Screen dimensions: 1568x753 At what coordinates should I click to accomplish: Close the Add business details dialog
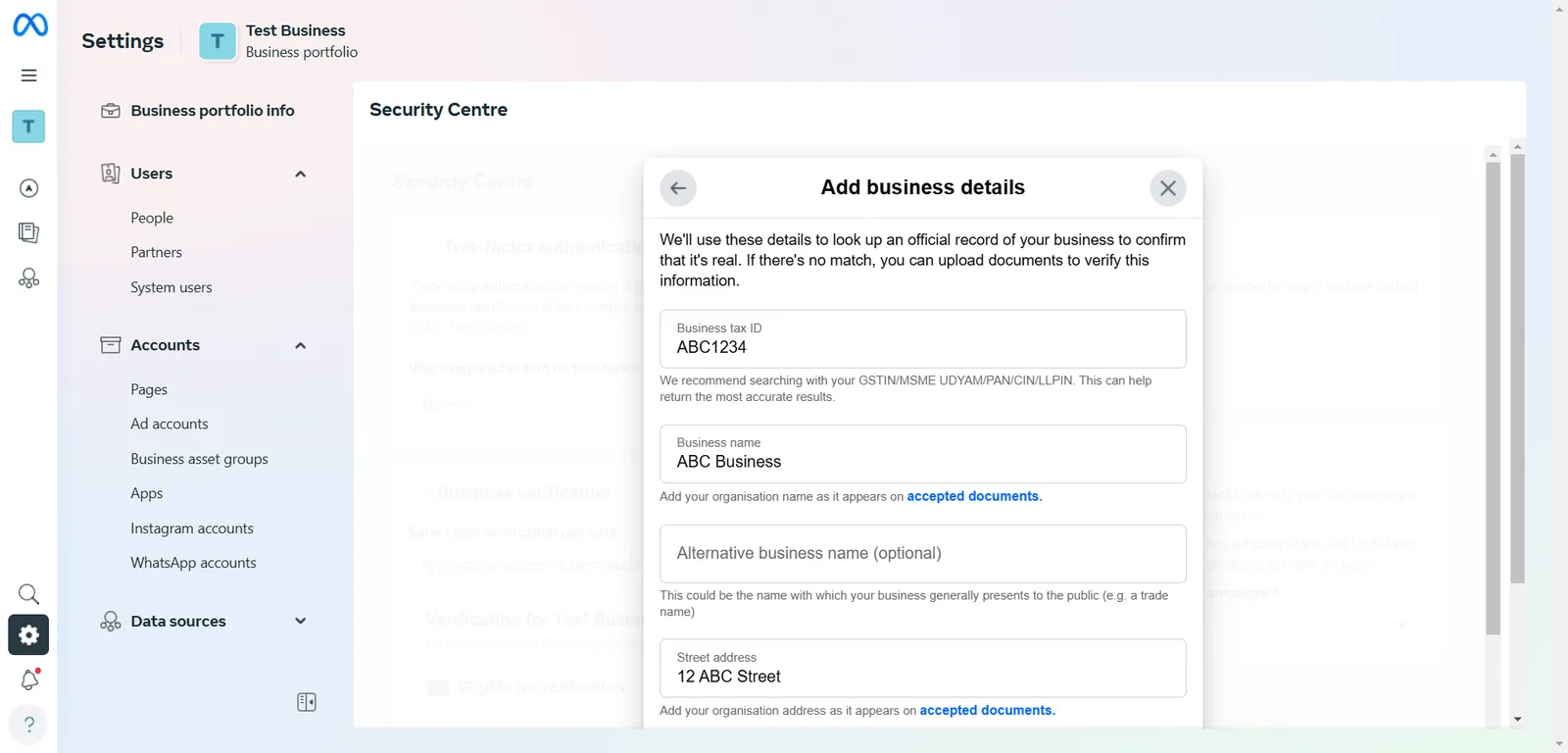[x=1168, y=188]
